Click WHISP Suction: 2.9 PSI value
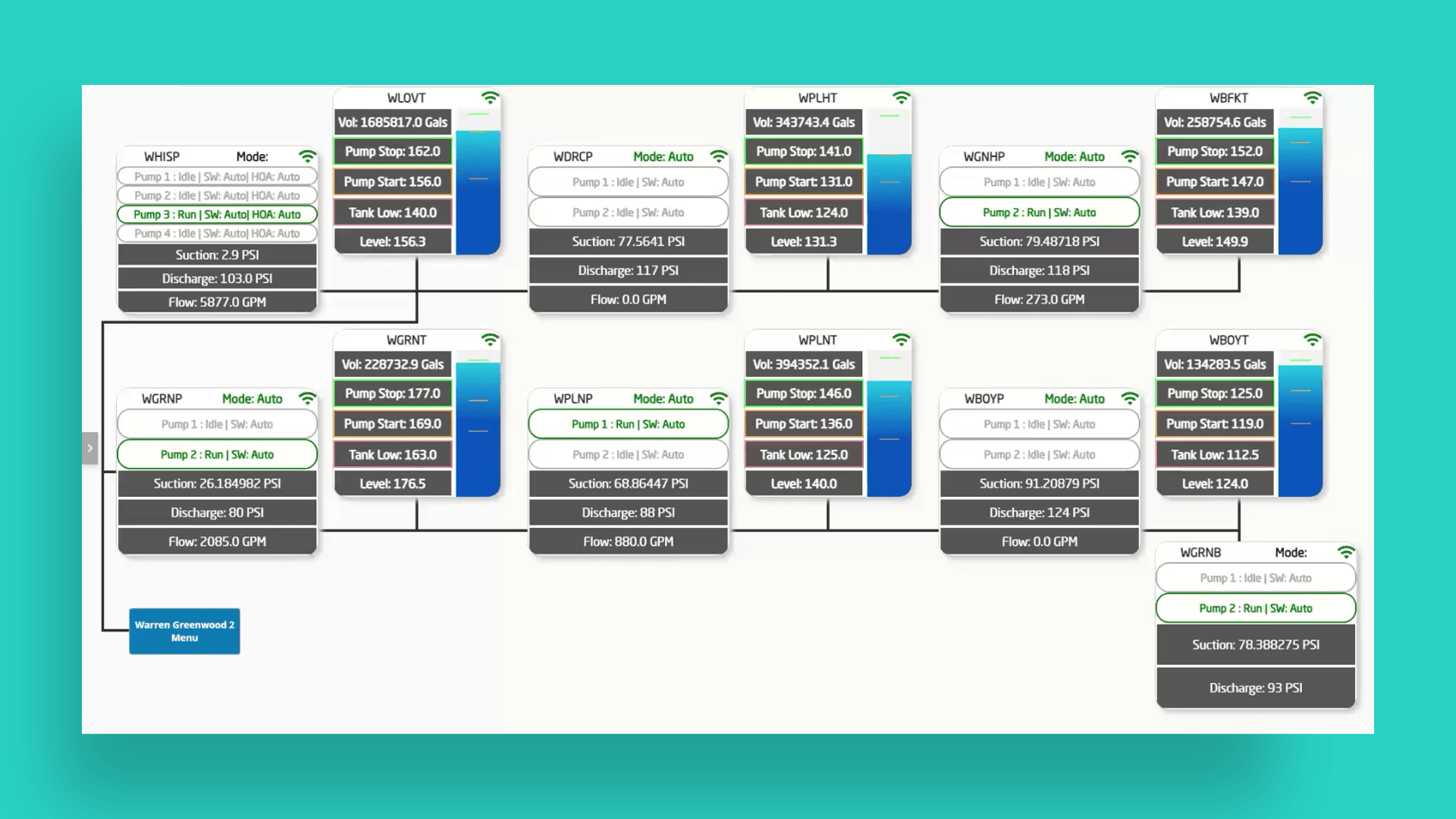This screenshot has height=819, width=1456. (217, 255)
